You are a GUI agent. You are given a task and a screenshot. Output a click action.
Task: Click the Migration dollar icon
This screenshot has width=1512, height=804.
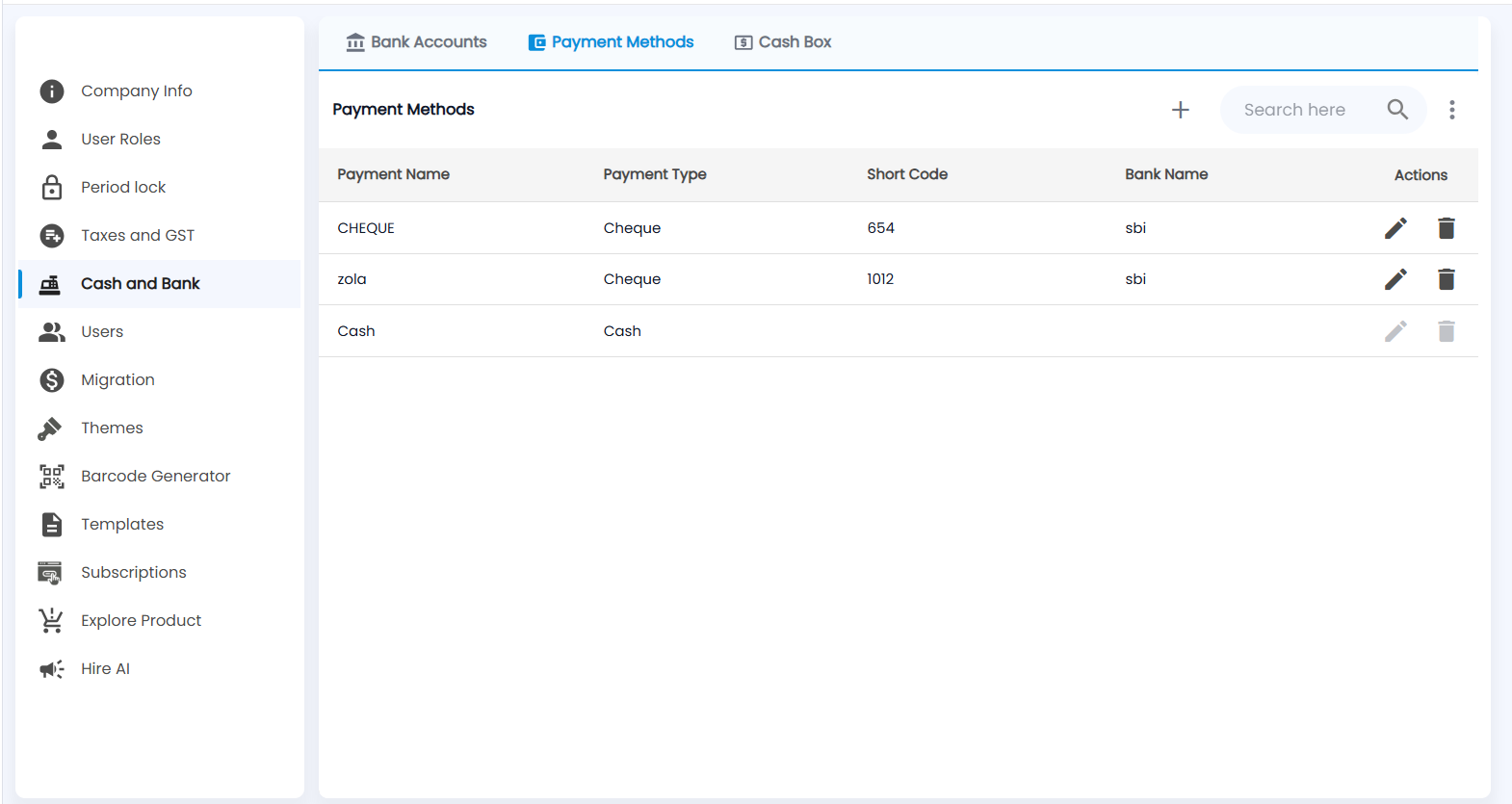pyautogui.click(x=52, y=380)
